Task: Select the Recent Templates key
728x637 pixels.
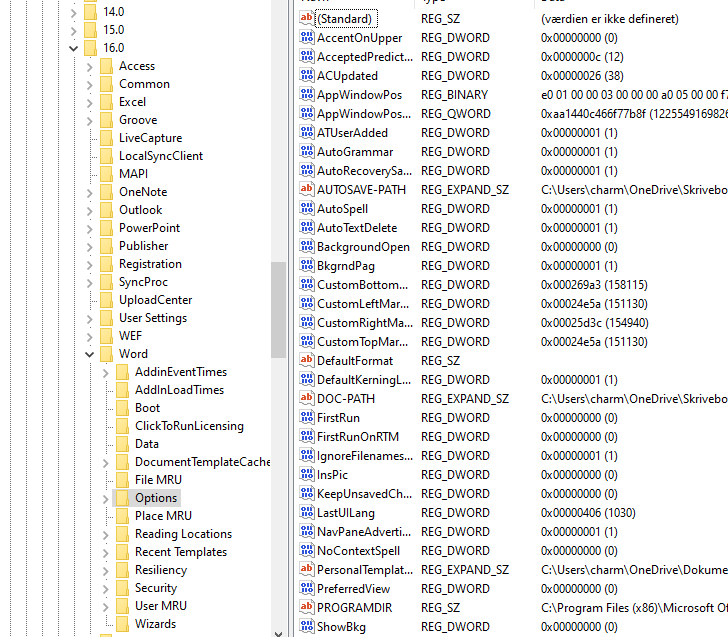Action: coord(181,552)
